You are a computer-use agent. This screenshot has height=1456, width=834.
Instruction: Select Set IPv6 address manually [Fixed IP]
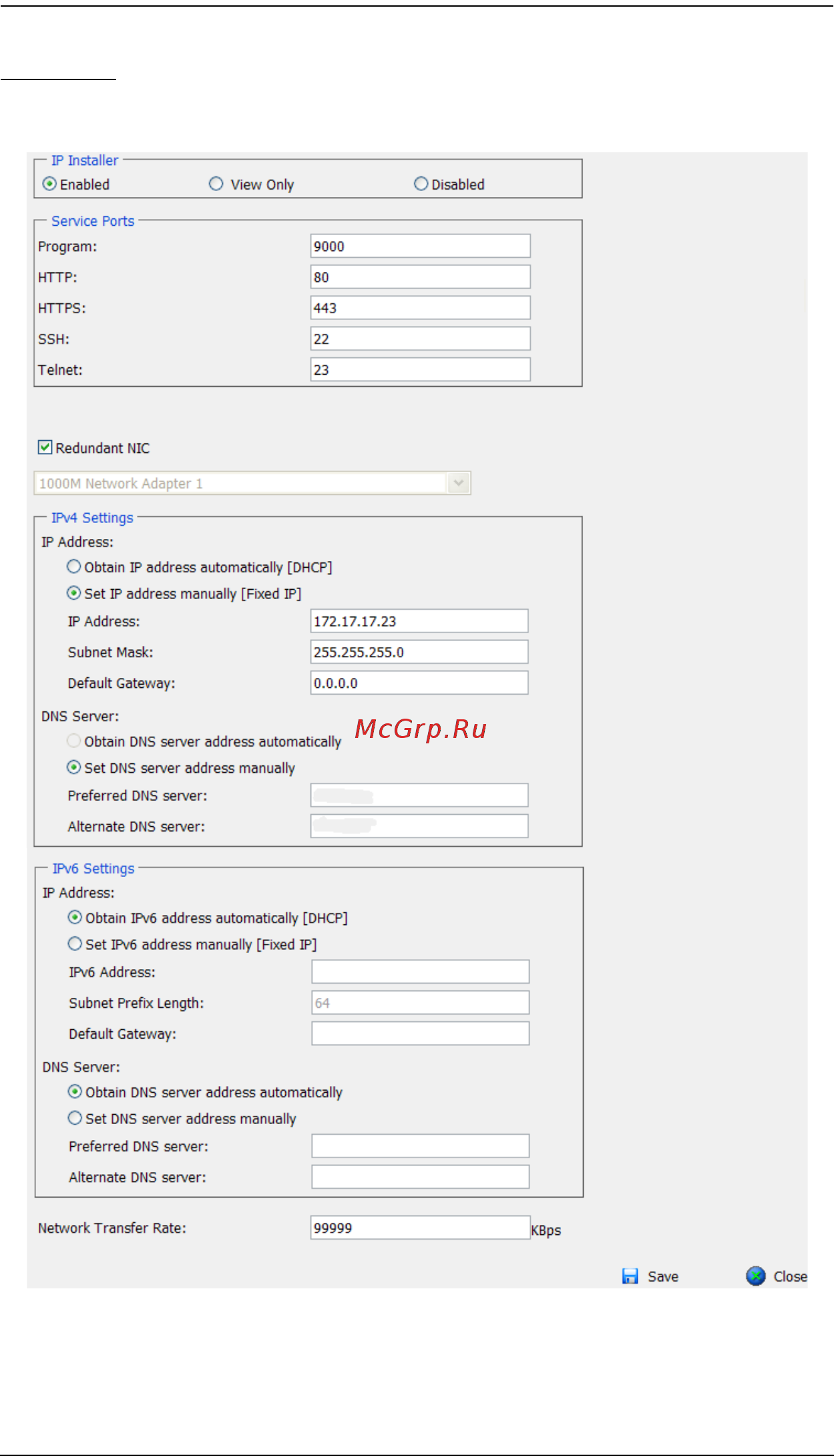point(75,944)
